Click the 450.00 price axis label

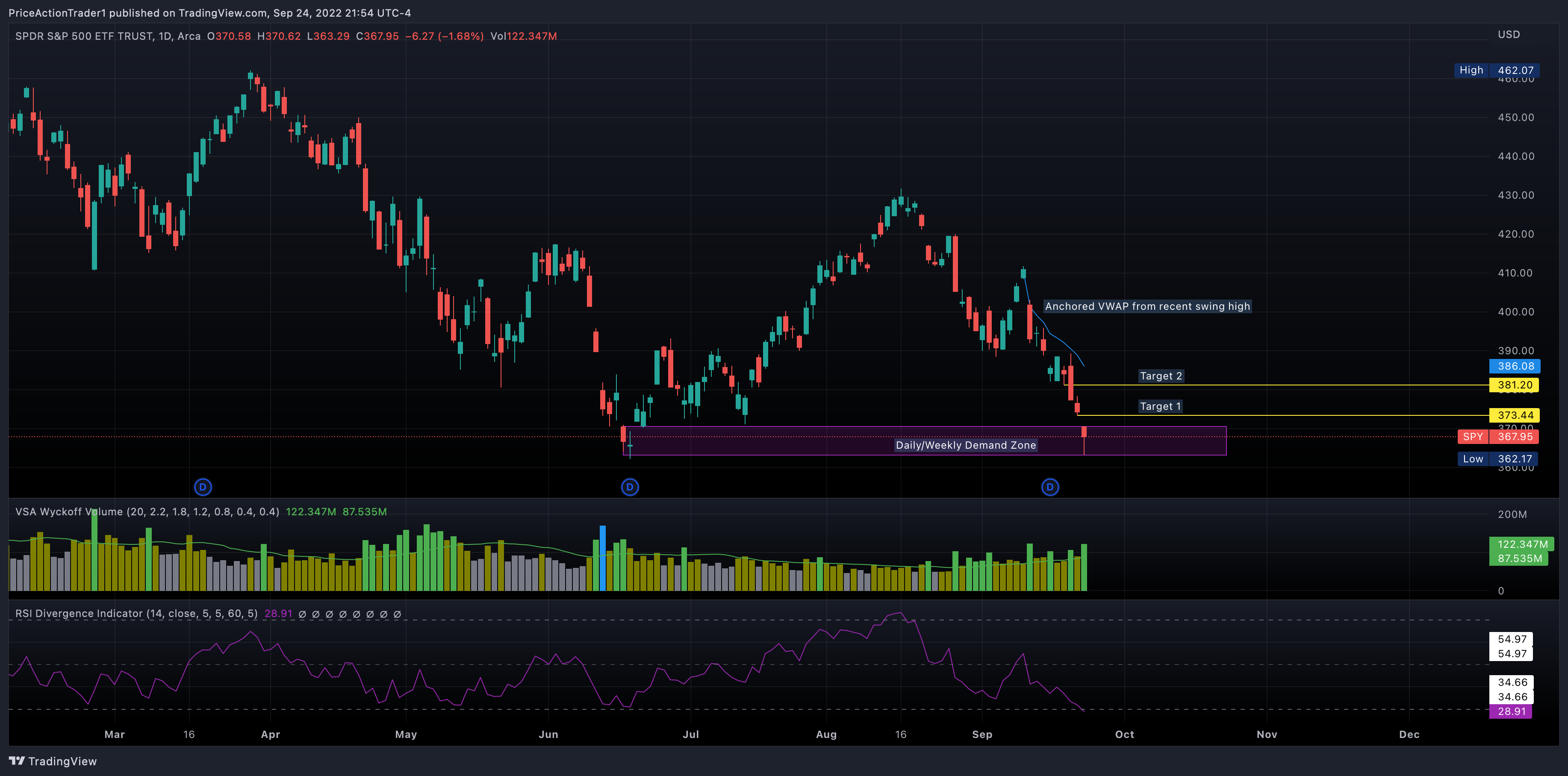[1516, 118]
